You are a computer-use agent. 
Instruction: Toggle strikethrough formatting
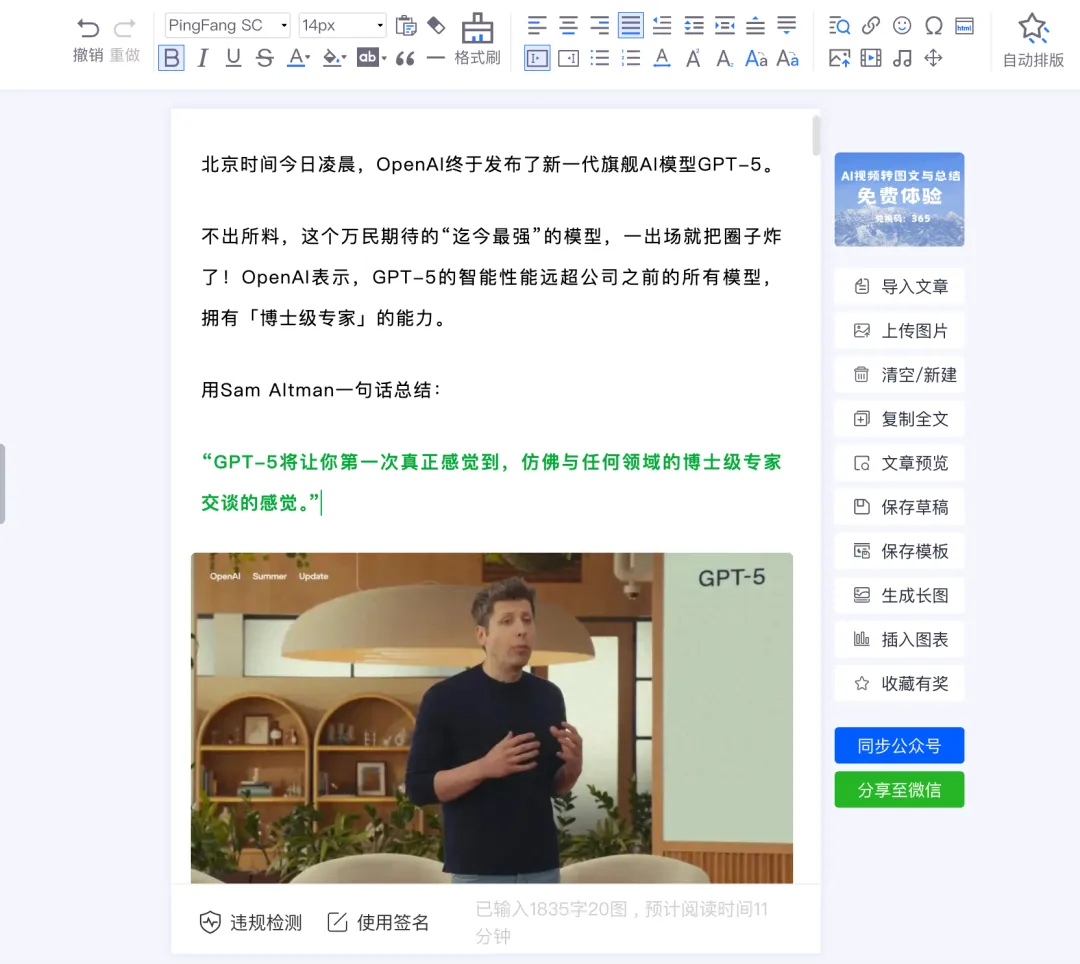coord(264,59)
